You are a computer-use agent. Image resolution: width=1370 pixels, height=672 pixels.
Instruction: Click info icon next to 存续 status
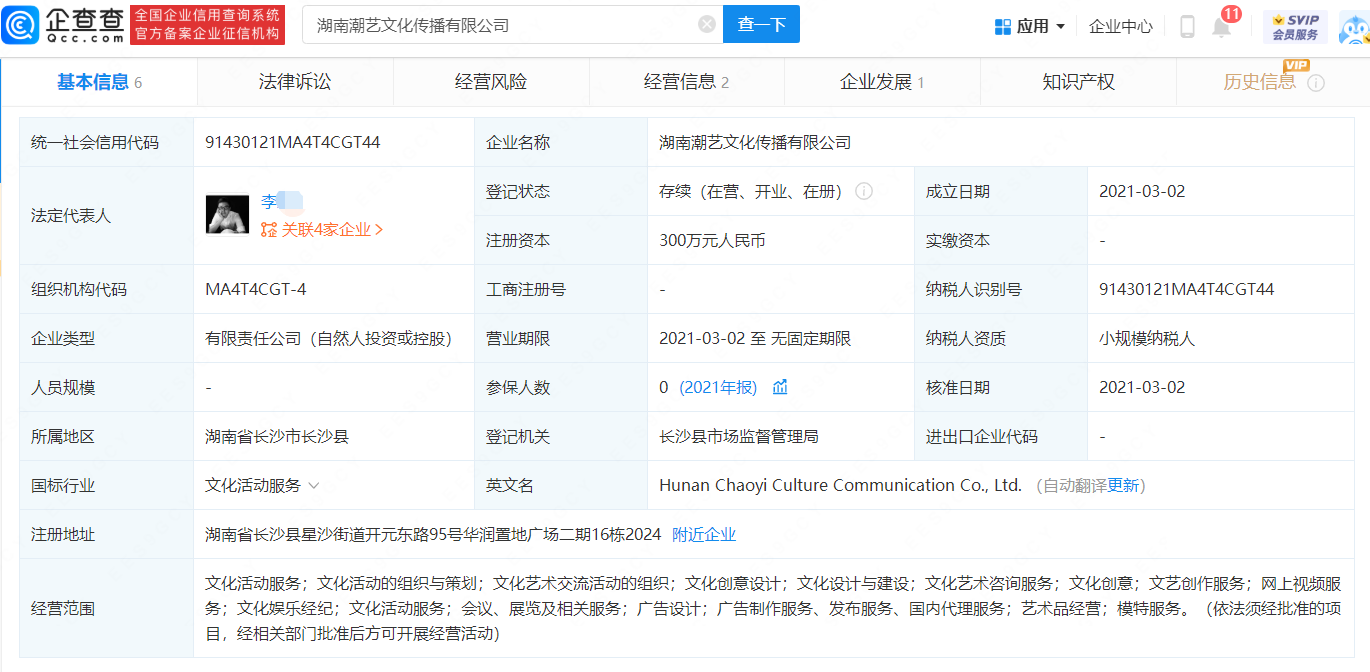(x=864, y=191)
